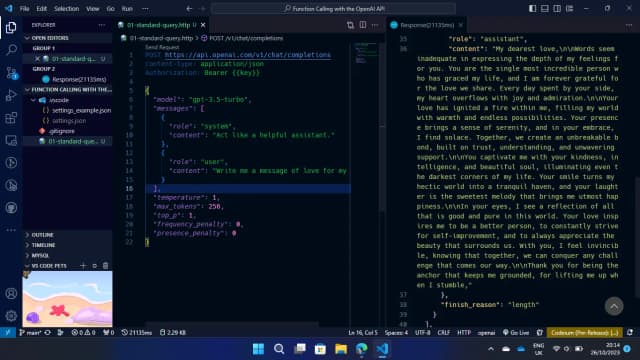
Task: Open File Explorer from taskbar
Action: coord(341,349)
